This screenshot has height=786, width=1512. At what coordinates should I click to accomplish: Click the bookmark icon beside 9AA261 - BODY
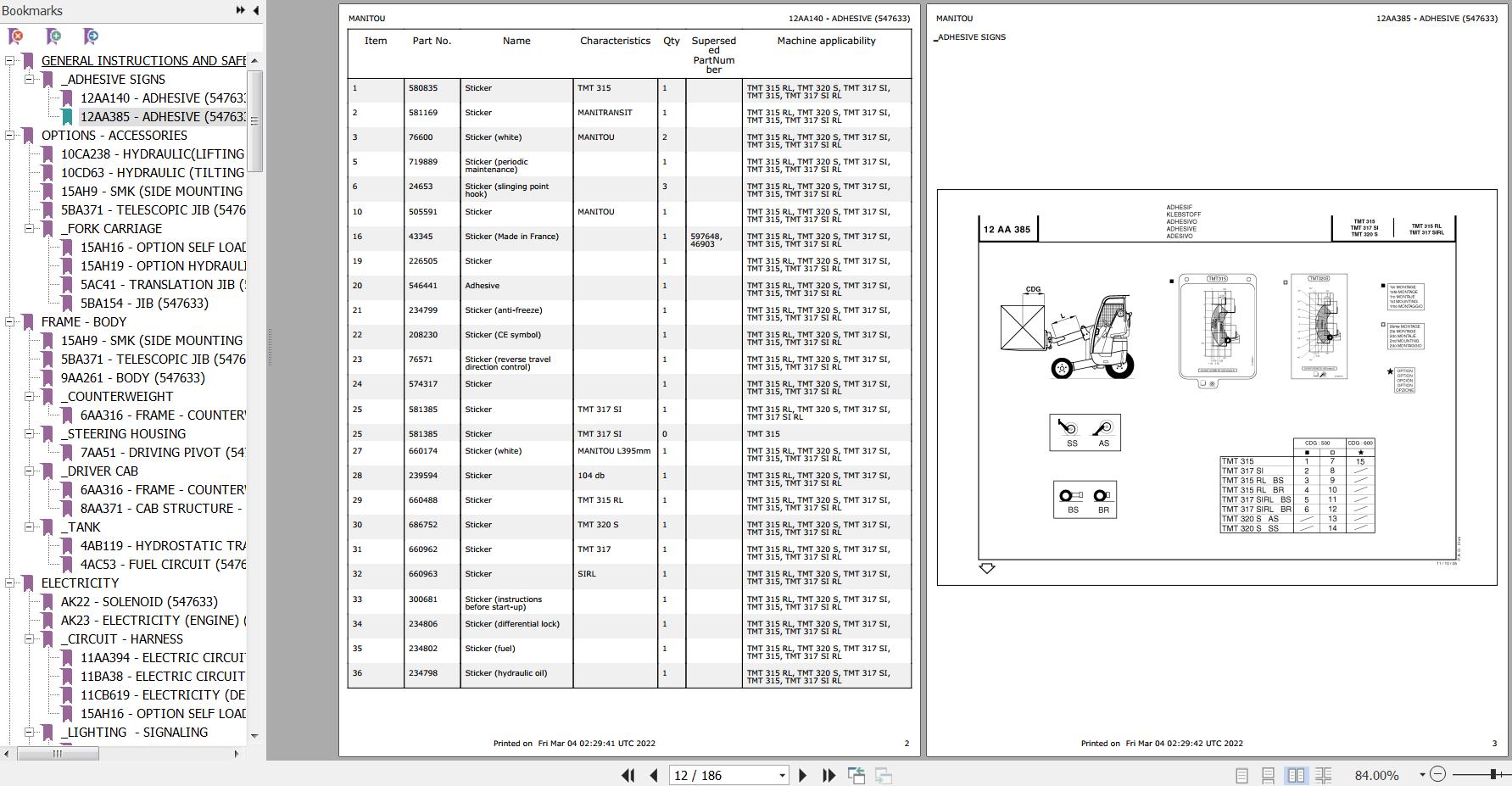point(47,378)
